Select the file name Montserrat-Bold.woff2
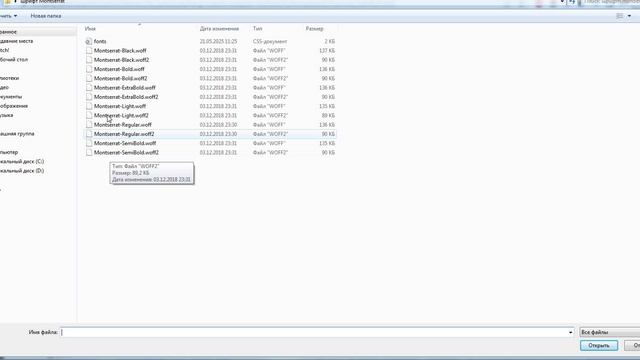 pyautogui.click(x=121, y=78)
